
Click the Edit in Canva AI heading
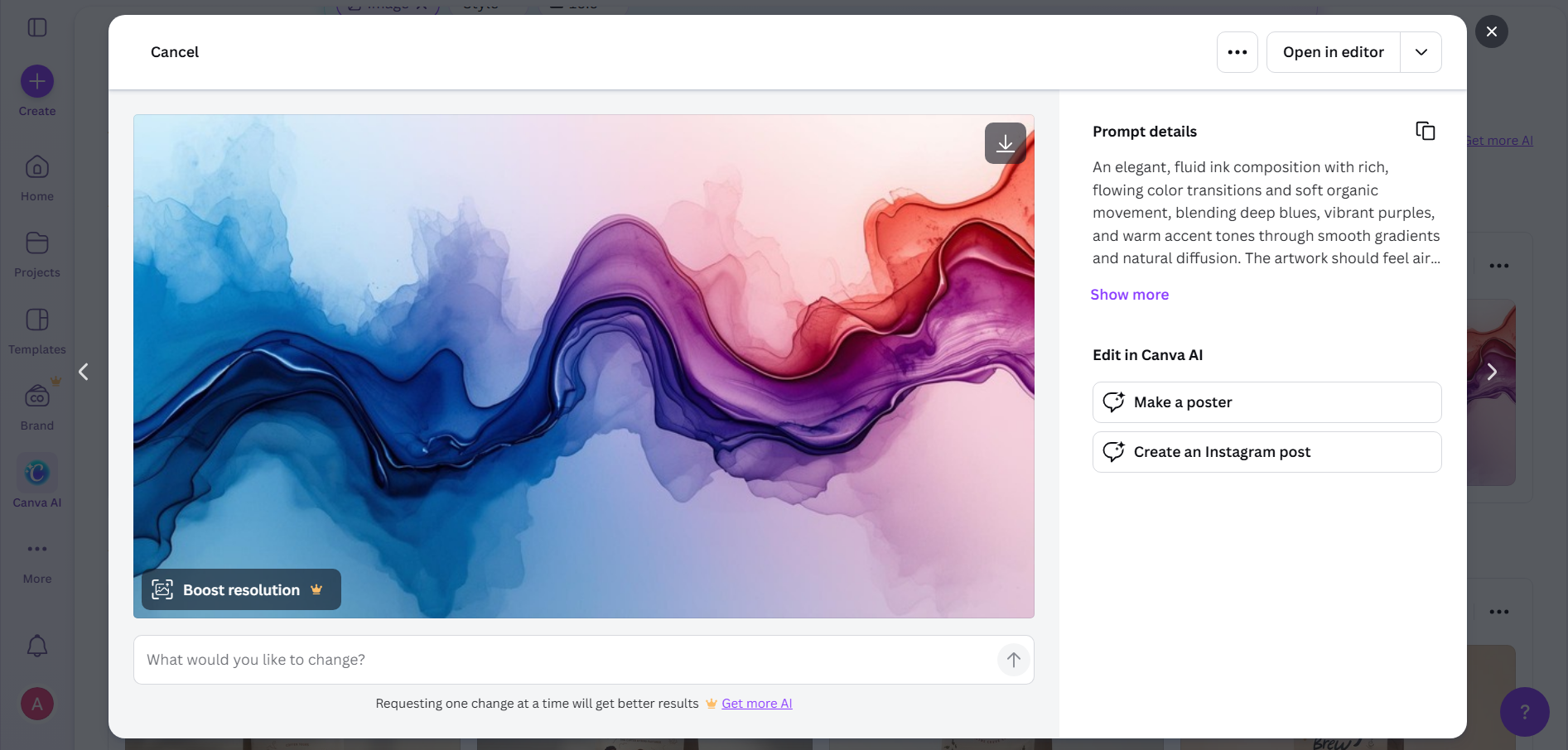click(1147, 355)
